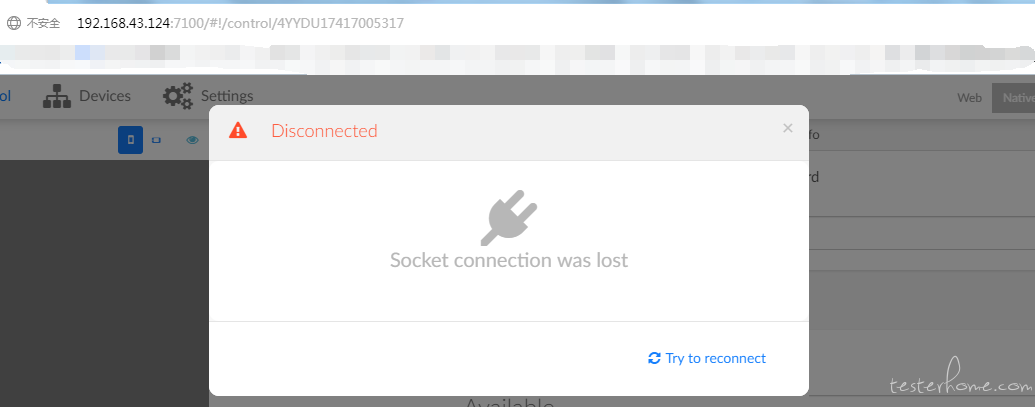
Task: Click the red warning triangle icon
Action: coord(238,131)
